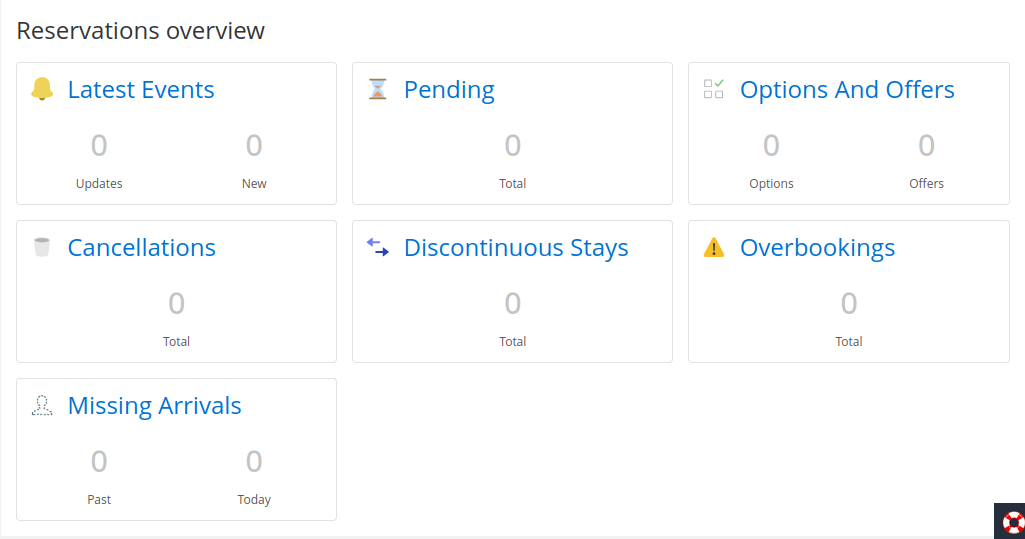Click the Offers count value
Viewport: 1025px width, 539px height.
(x=926, y=146)
